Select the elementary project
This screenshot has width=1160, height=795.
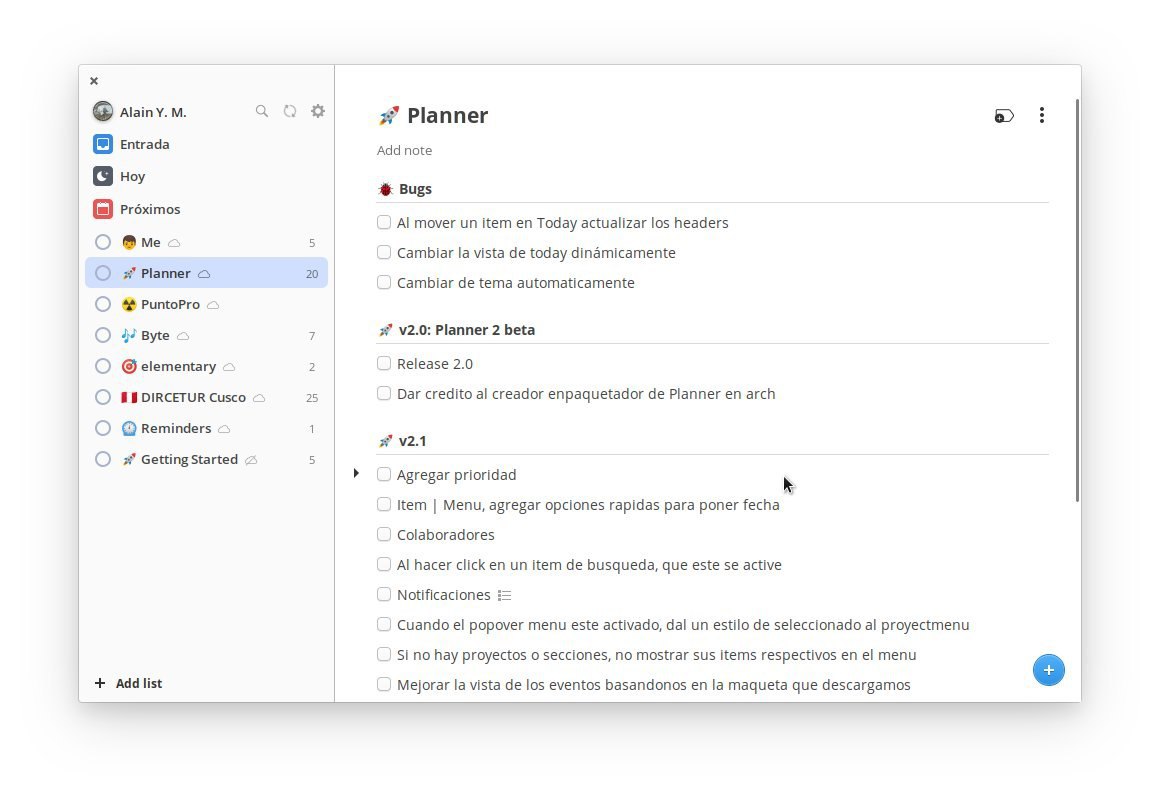pos(206,366)
